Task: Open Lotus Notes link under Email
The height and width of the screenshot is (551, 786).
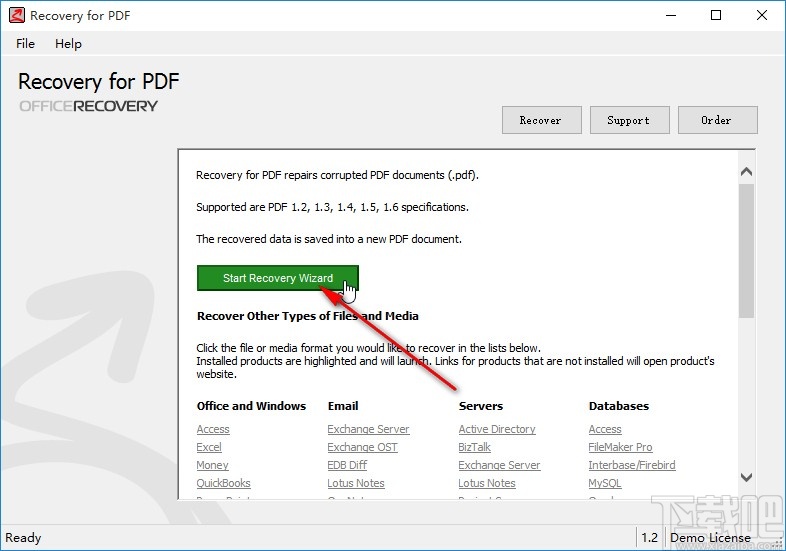Action: tap(356, 483)
